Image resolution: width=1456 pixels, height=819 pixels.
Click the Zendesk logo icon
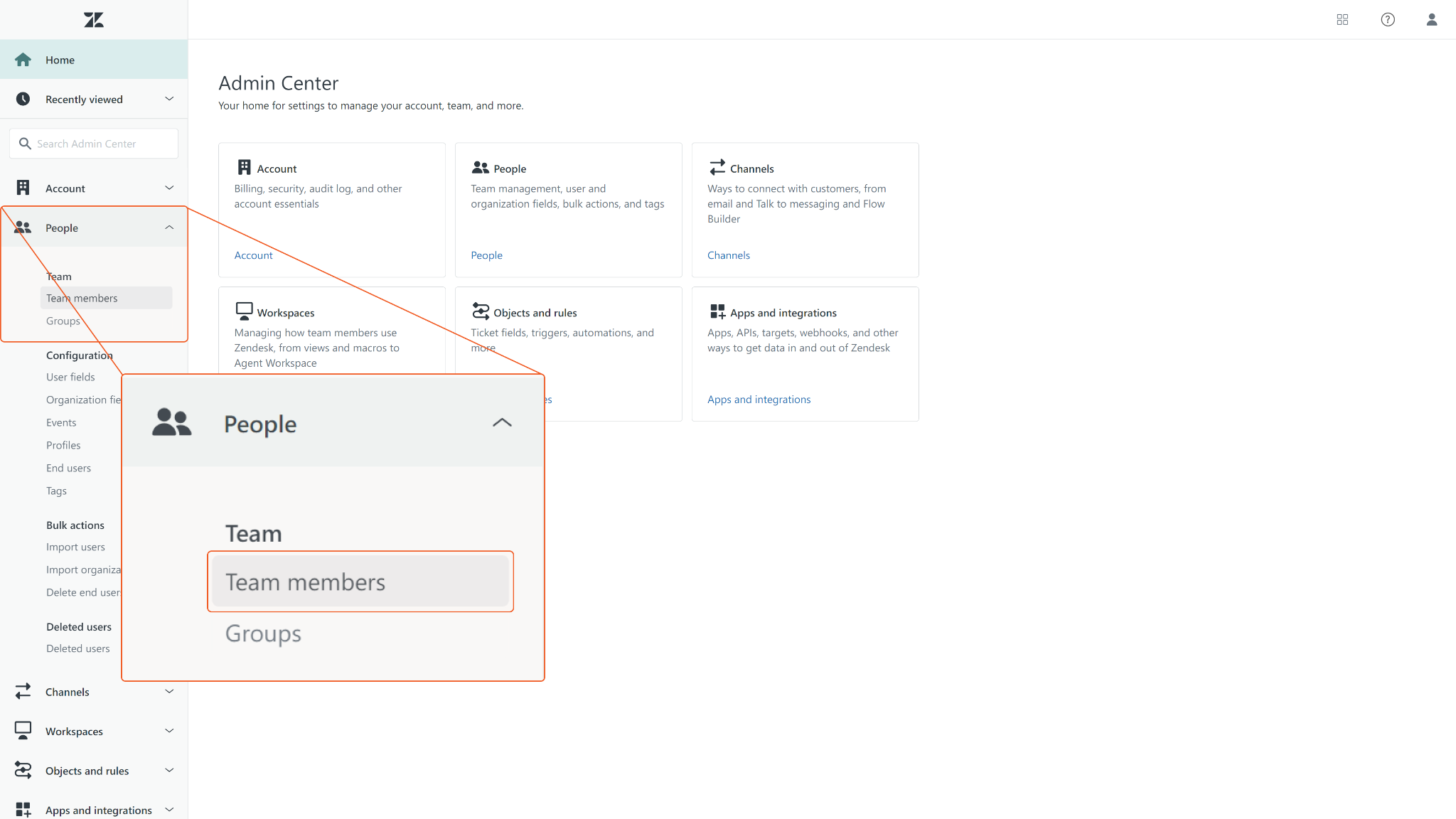94,20
